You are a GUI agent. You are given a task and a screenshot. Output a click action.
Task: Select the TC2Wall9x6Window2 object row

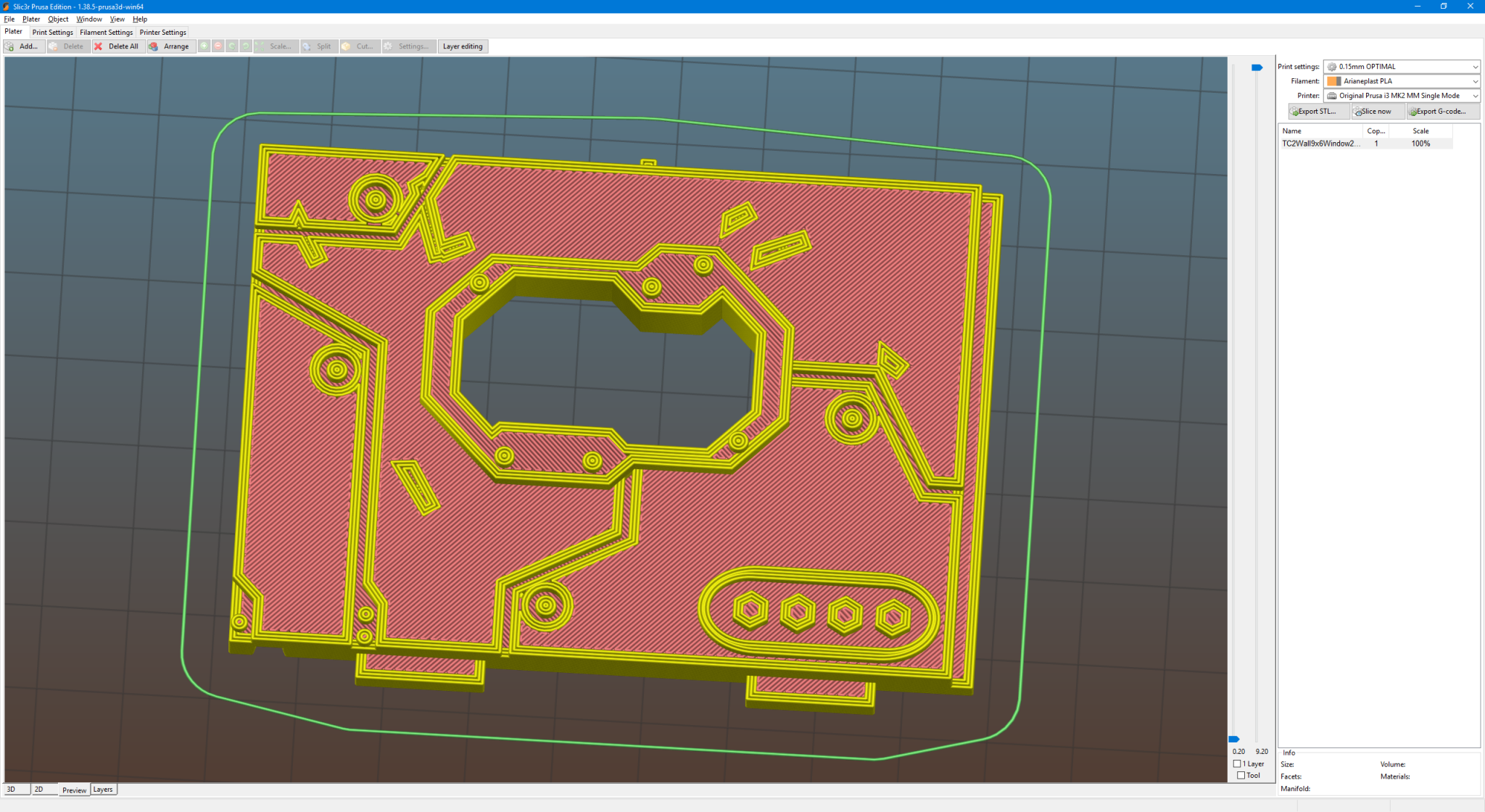tap(1366, 144)
